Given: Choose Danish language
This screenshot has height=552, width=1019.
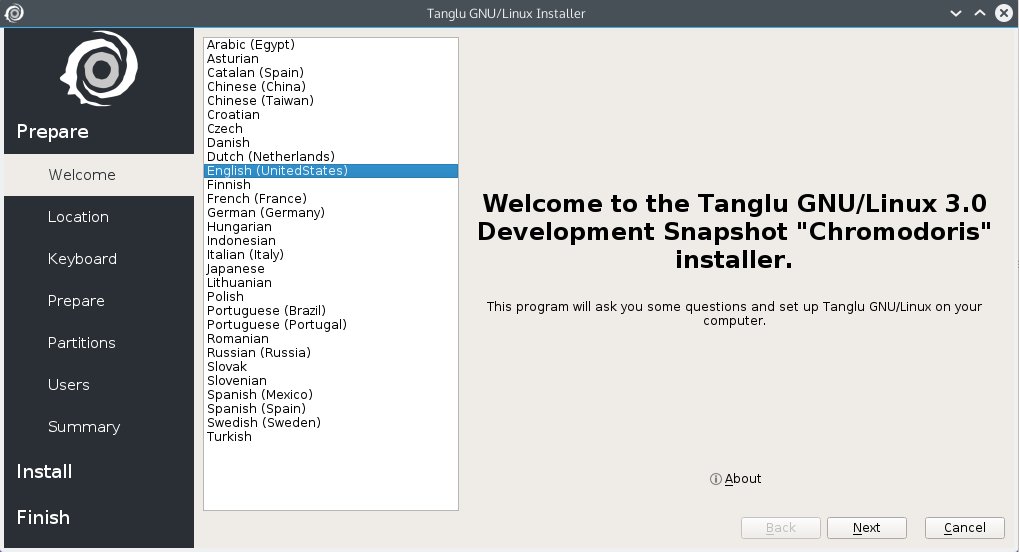Looking at the screenshot, I should click(x=331, y=142).
